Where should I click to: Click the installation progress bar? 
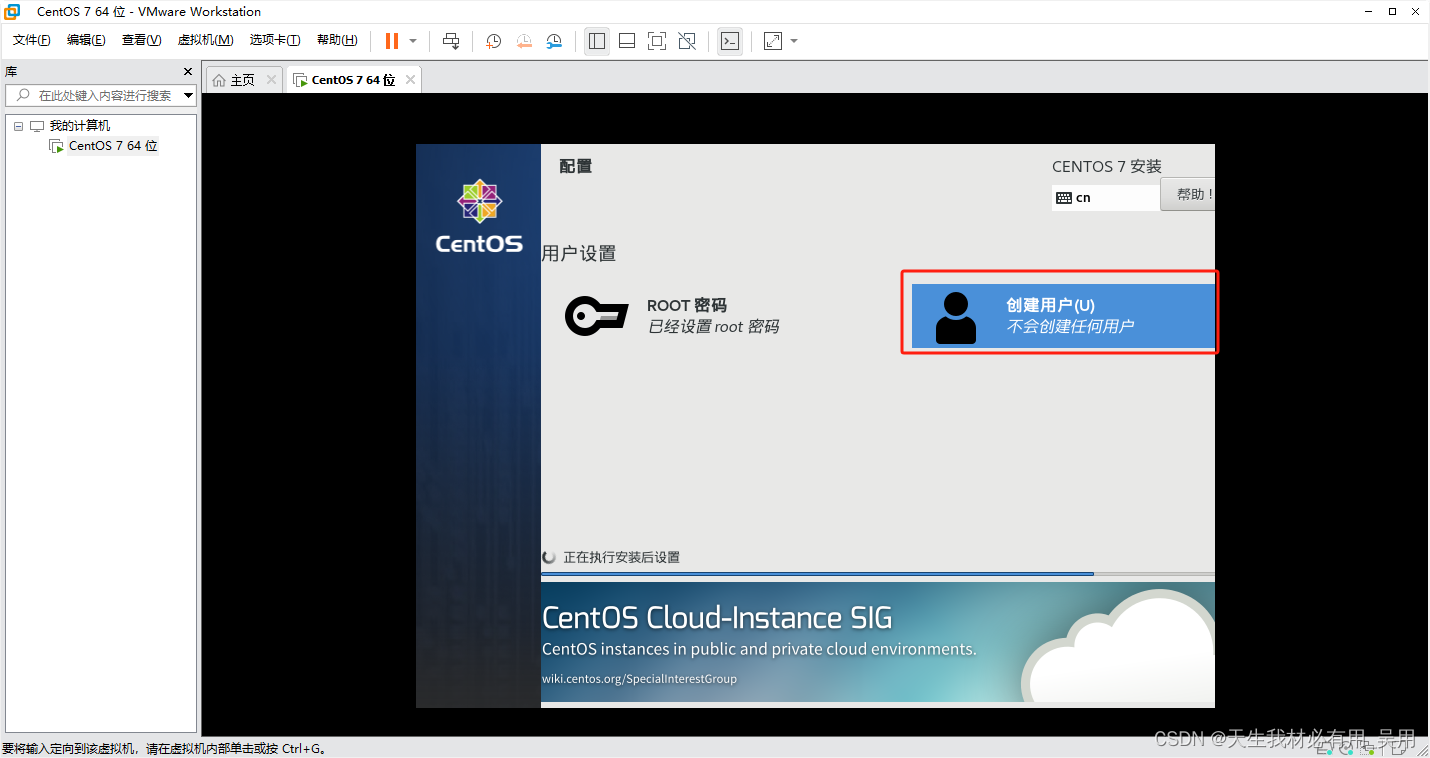click(x=878, y=574)
